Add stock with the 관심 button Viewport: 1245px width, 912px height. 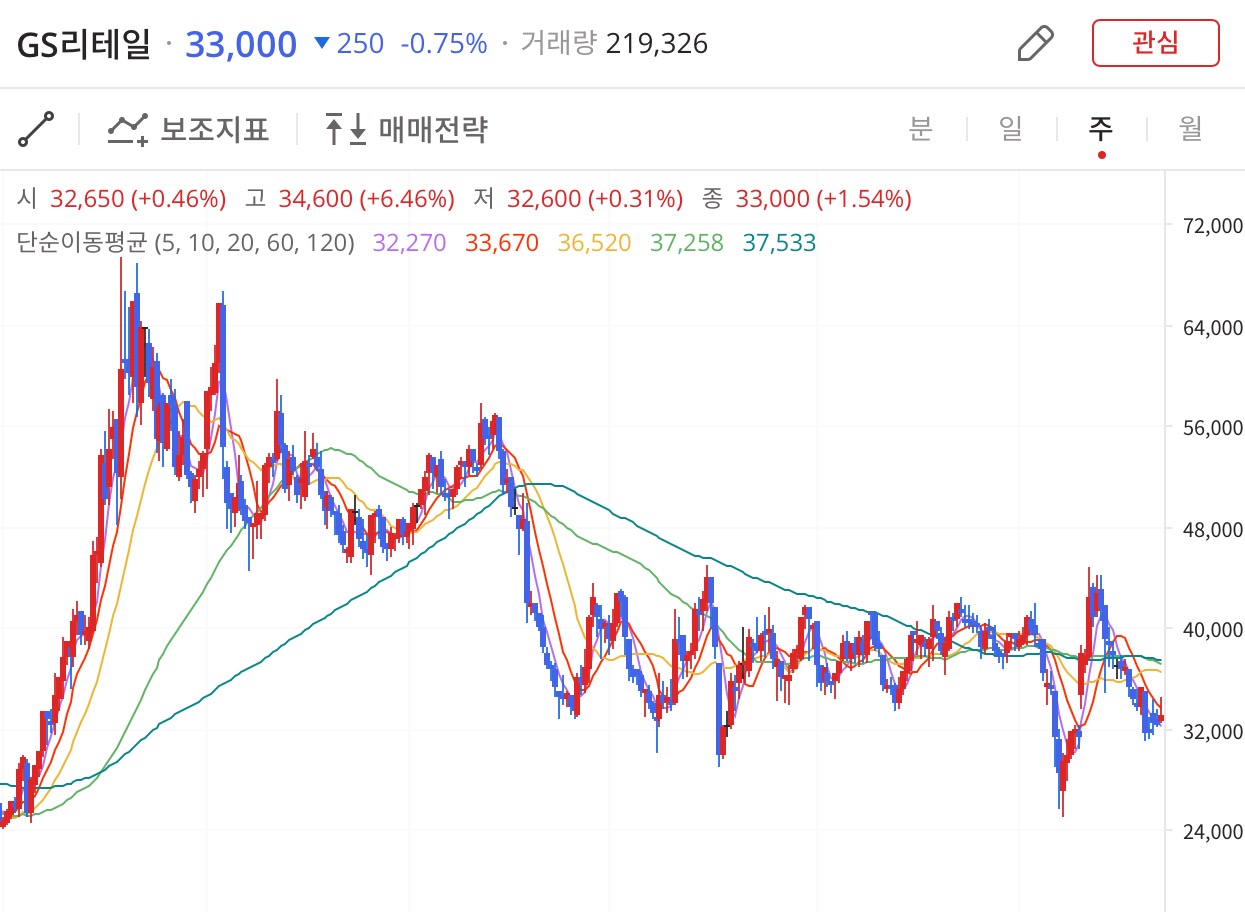(1155, 43)
